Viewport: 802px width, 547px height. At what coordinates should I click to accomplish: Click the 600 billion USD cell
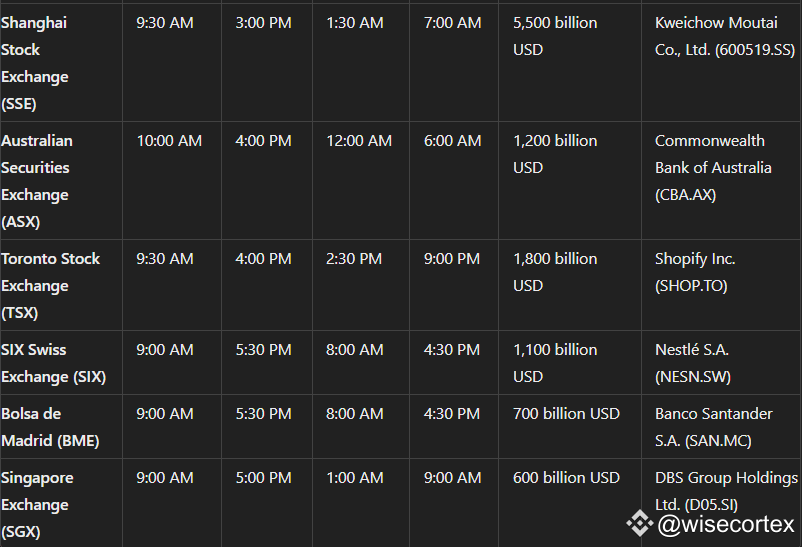(570, 504)
